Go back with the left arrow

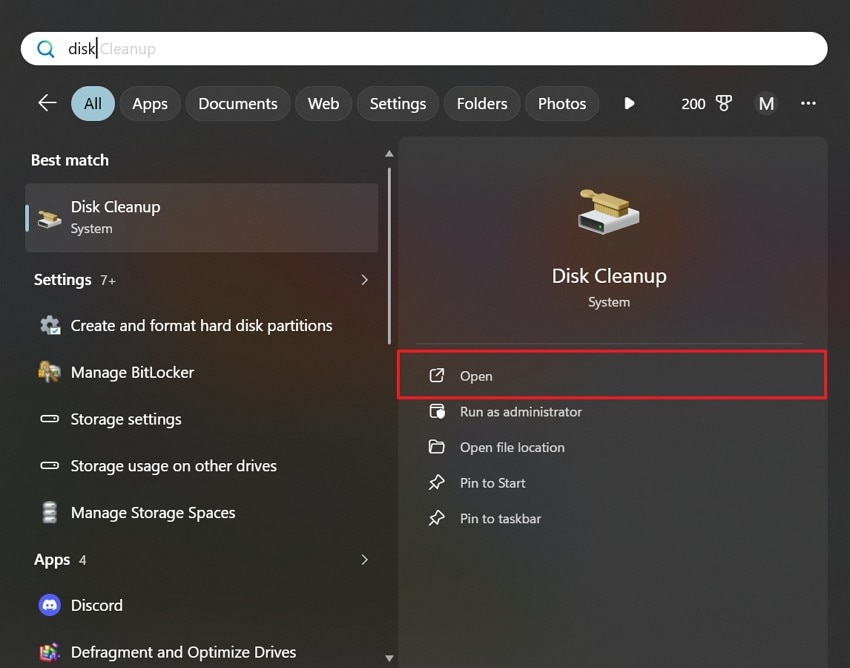pyautogui.click(x=48, y=103)
